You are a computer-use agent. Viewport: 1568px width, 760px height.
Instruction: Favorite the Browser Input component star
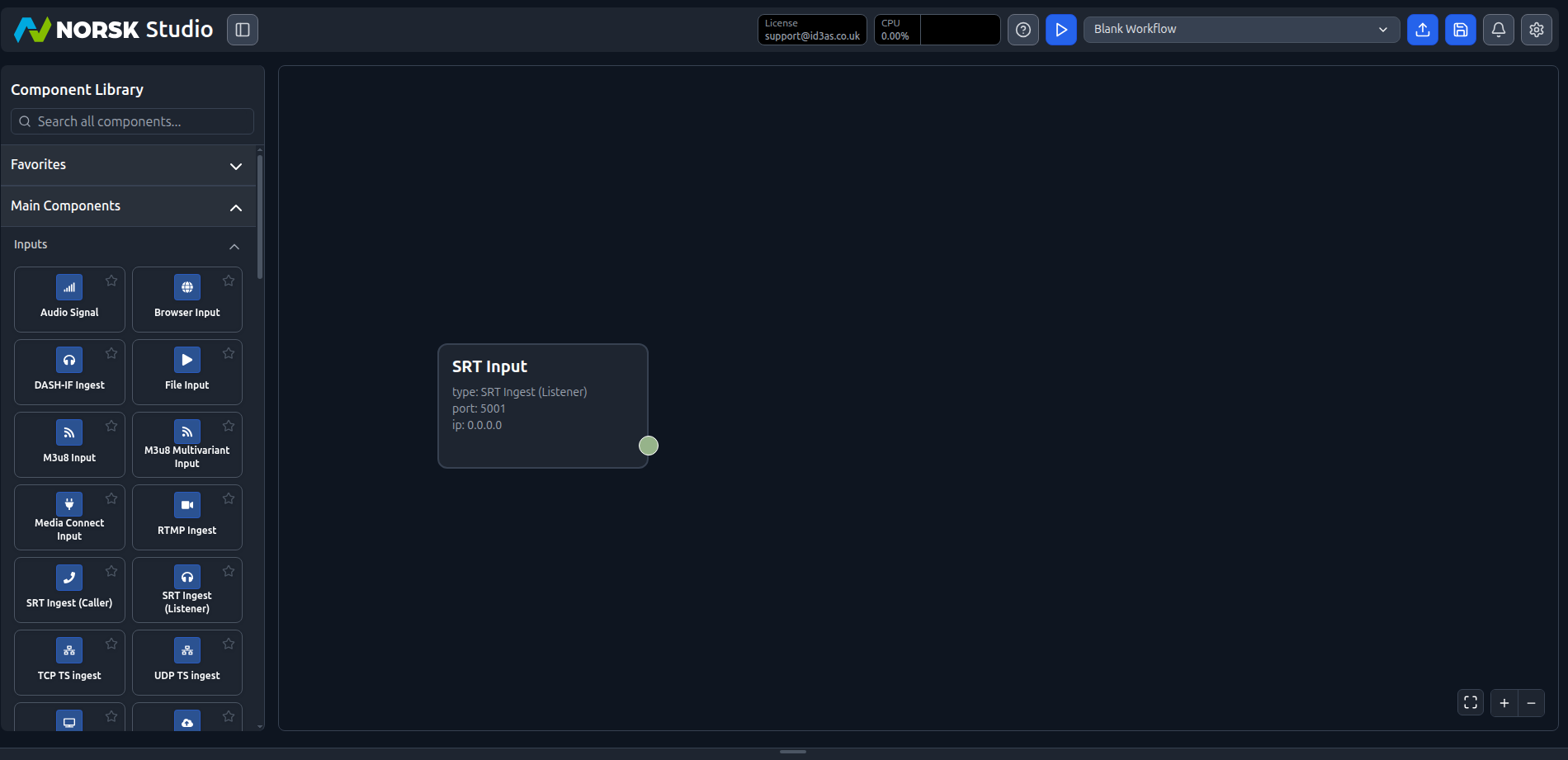229,281
